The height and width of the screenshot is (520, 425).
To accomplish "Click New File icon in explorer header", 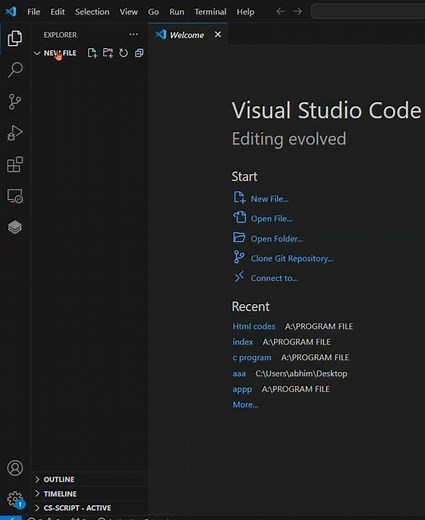I will (92, 53).
